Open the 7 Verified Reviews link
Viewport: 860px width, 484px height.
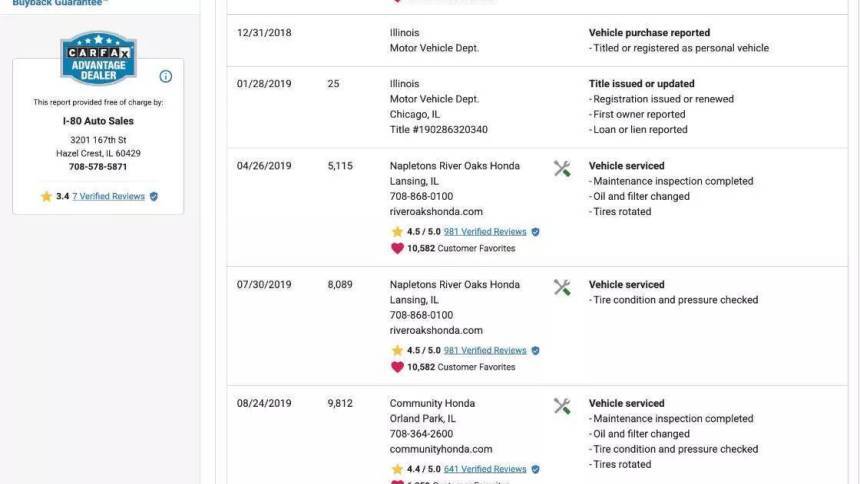(x=109, y=196)
